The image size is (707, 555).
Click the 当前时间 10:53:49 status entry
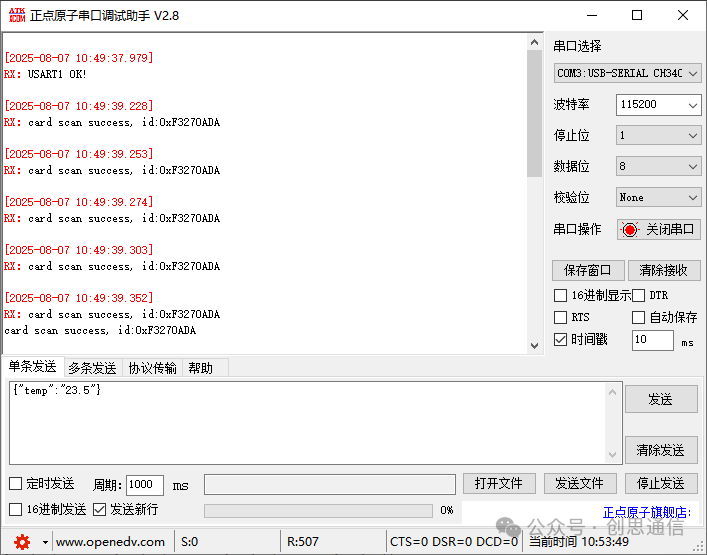point(579,542)
